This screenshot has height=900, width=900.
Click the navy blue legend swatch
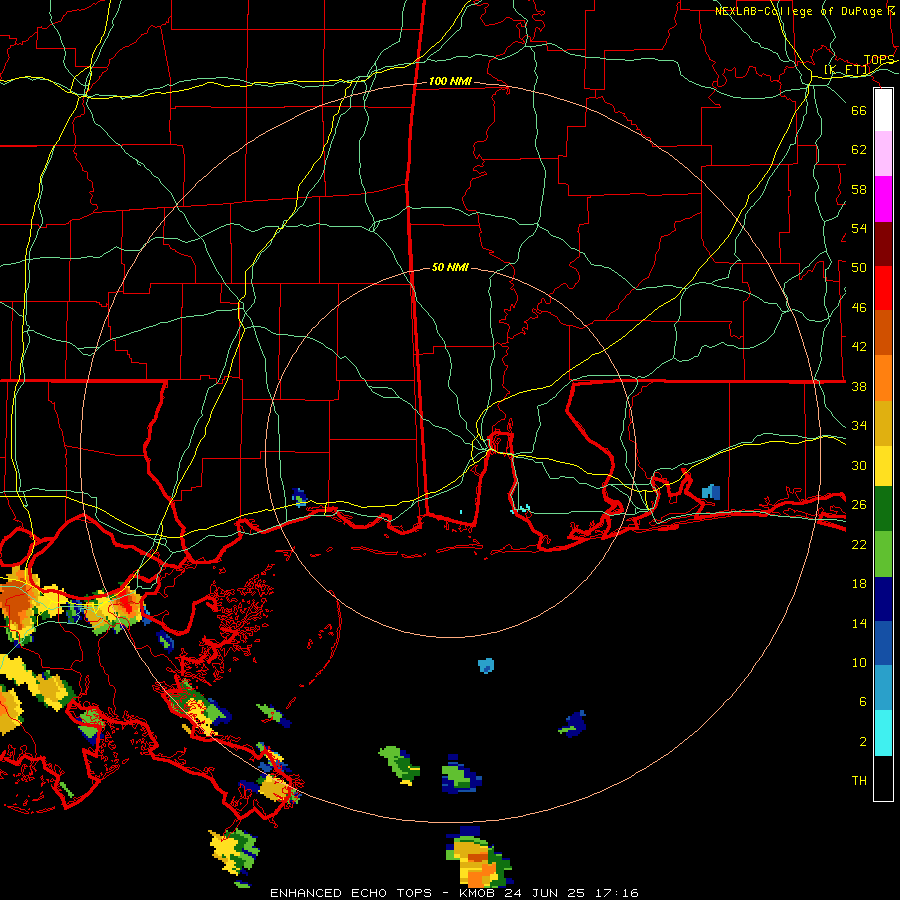(883, 599)
